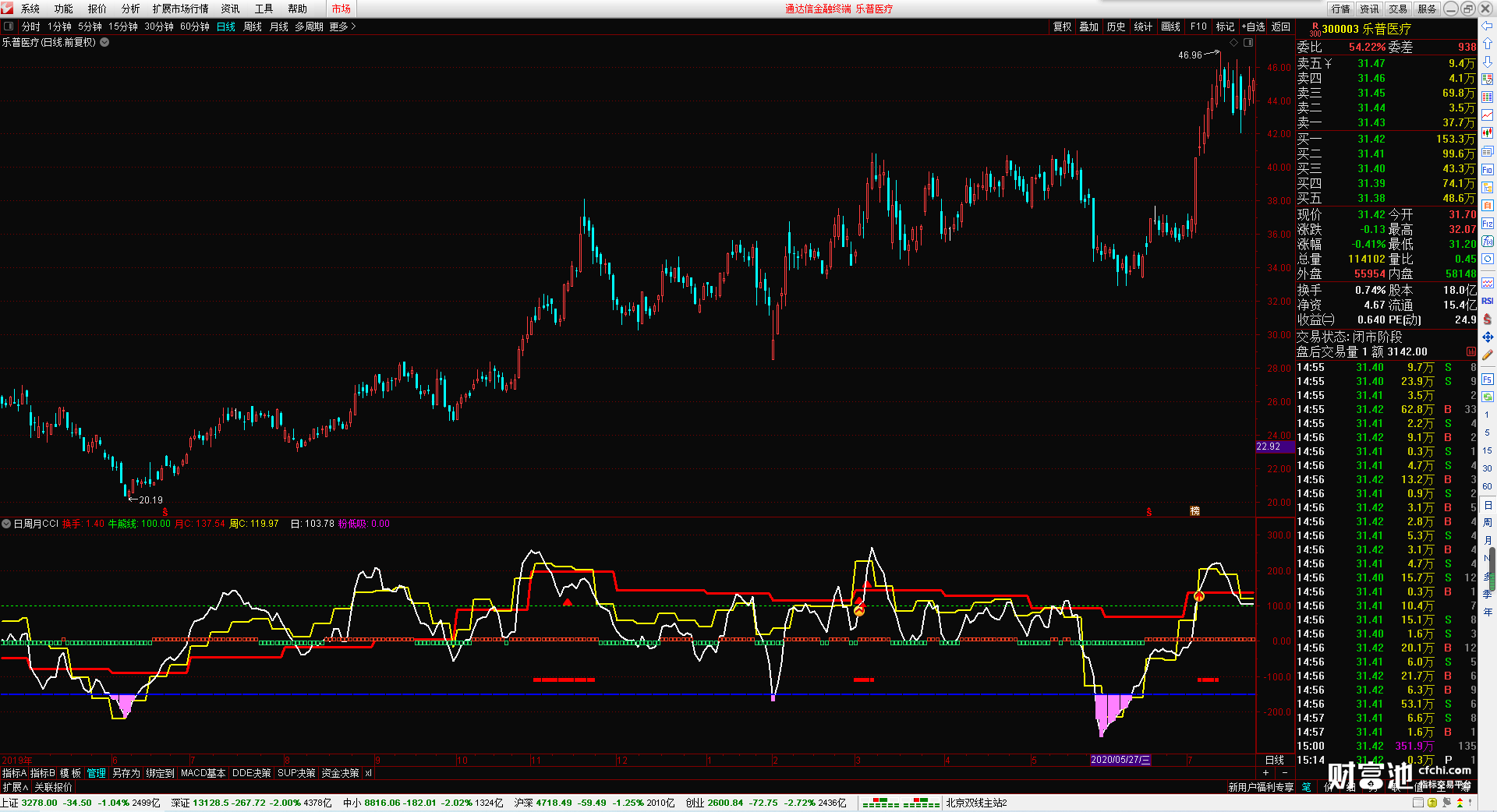Image resolution: width=1497 pixels, height=812 pixels.
Task: Click the 返回 back button
Action: click(1281, 26)
